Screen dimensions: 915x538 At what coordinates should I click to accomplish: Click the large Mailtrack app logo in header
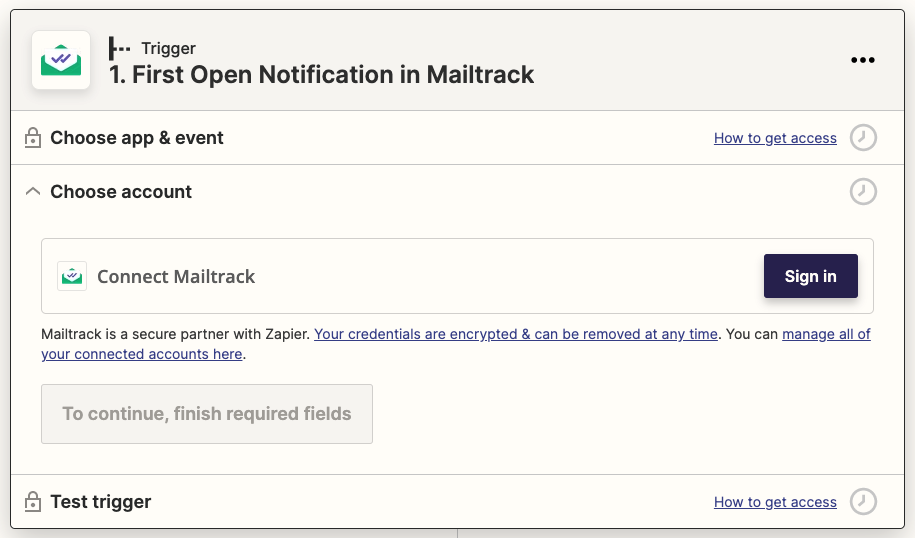click(x=61, y=60)
